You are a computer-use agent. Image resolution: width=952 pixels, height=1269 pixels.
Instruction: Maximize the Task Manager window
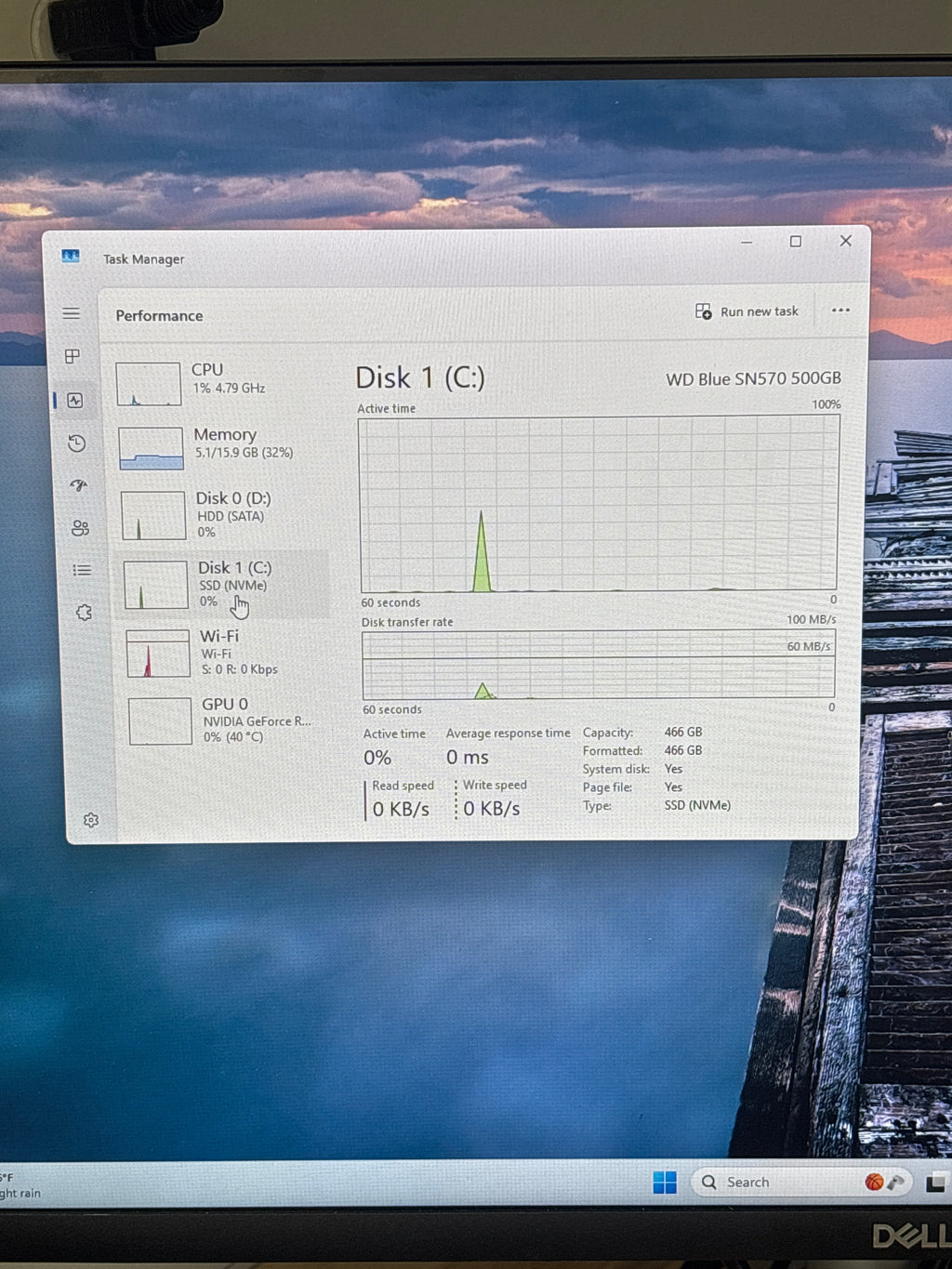point(796,242)
